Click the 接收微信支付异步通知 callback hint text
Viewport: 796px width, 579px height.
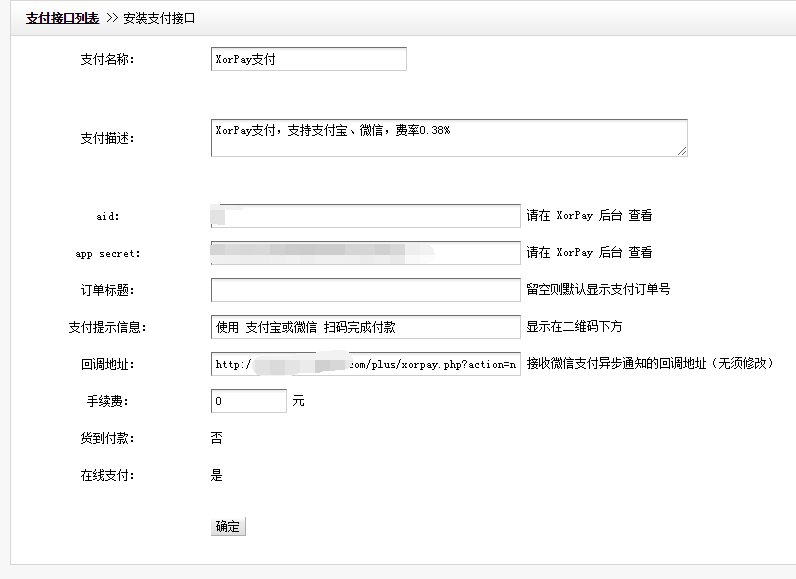pyautogui.click(x=650, y=364)
